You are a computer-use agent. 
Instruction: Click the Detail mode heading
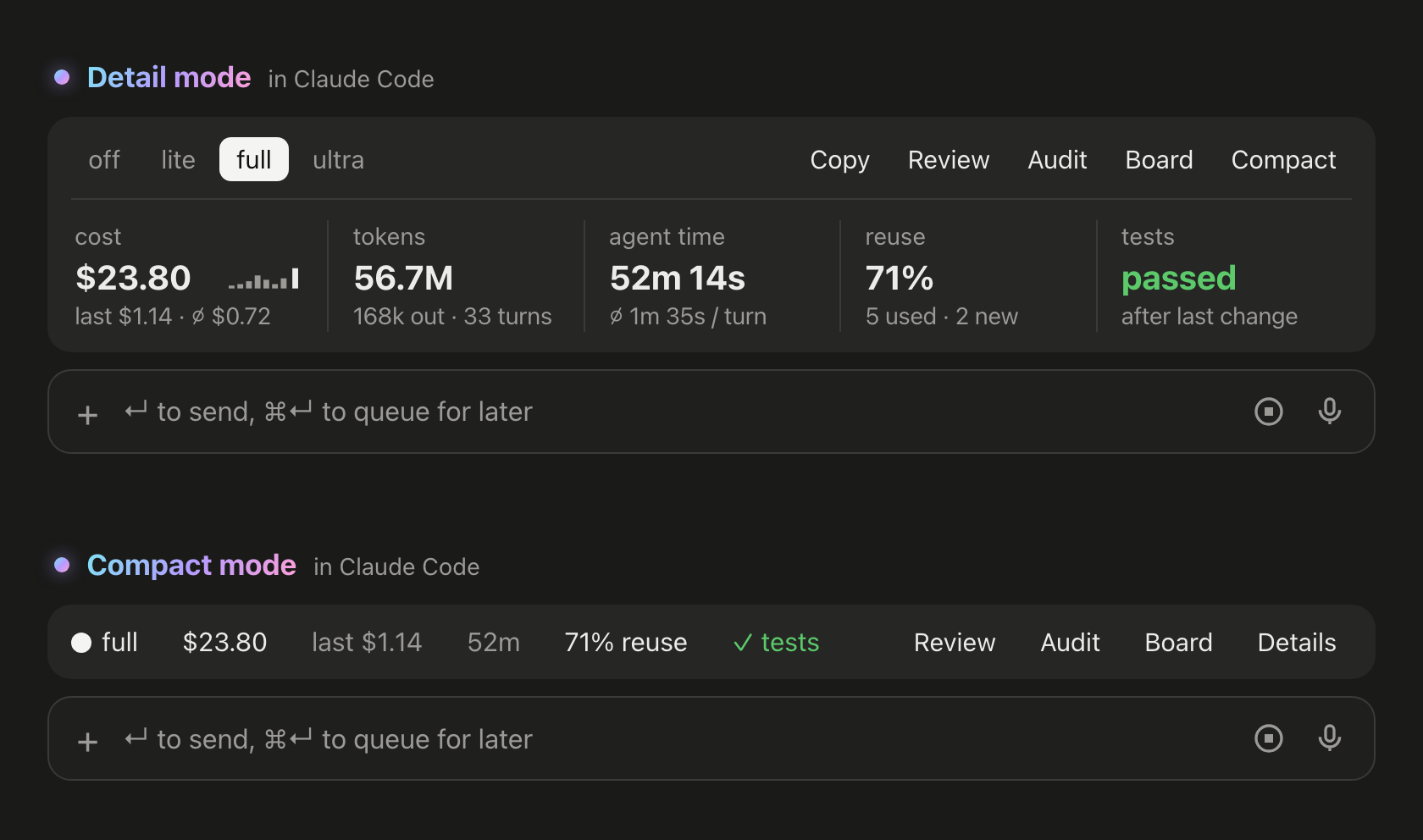(169, 78)
